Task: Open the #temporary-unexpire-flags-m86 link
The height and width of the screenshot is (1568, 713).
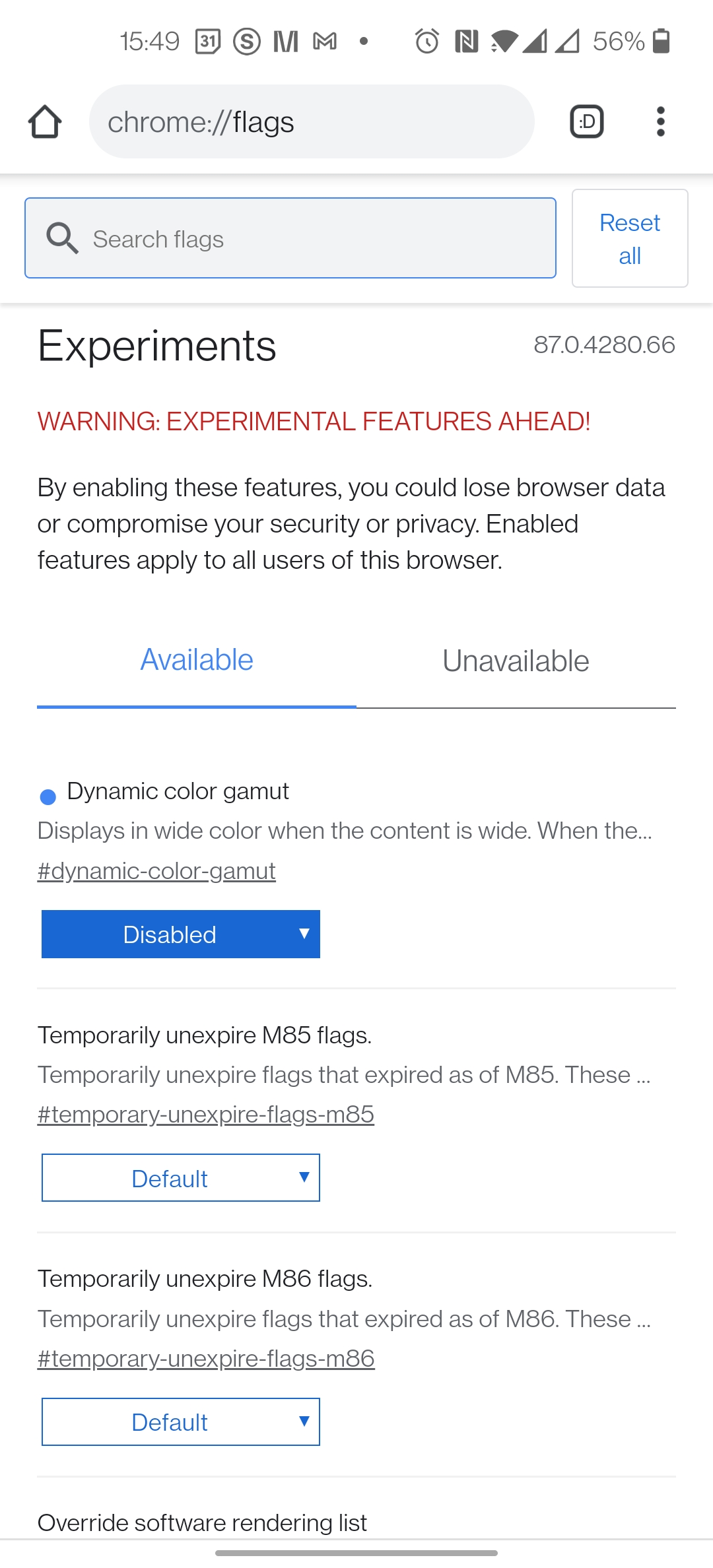Action: point(206,1359)
